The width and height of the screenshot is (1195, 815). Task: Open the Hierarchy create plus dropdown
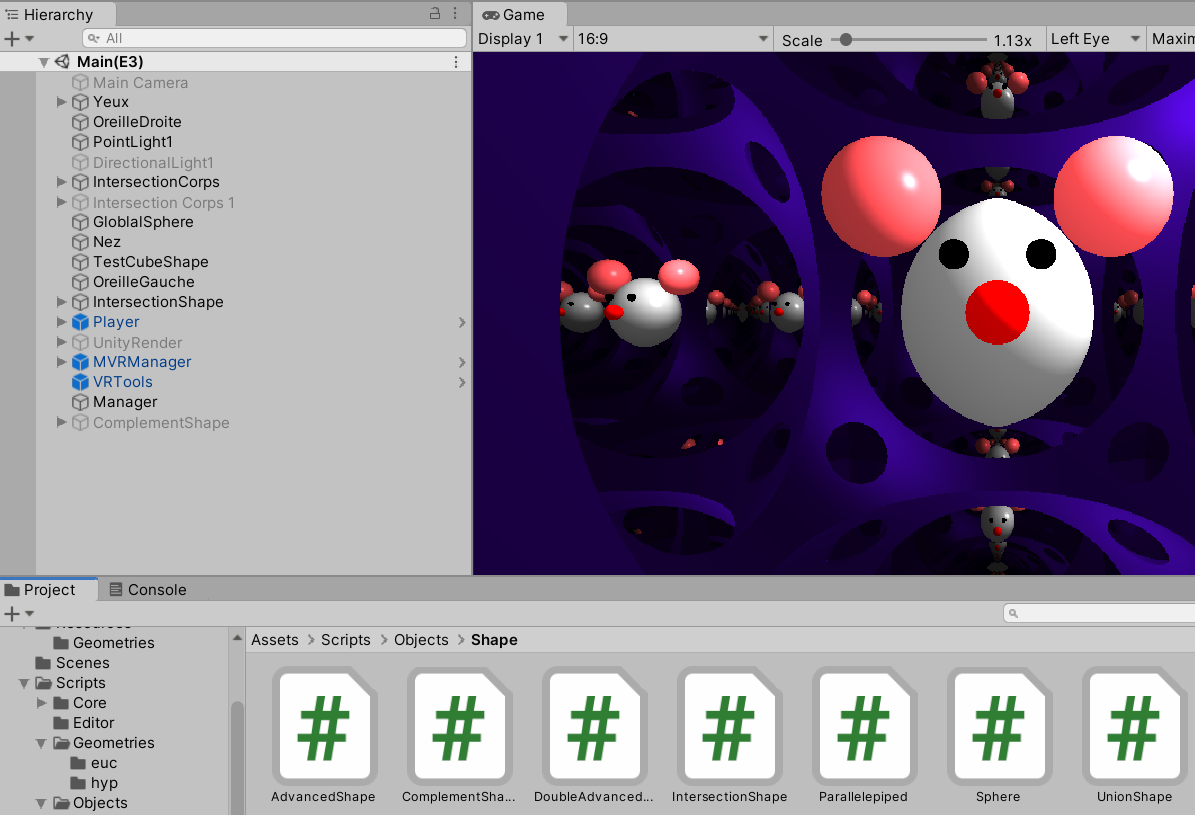click(19, 38)
